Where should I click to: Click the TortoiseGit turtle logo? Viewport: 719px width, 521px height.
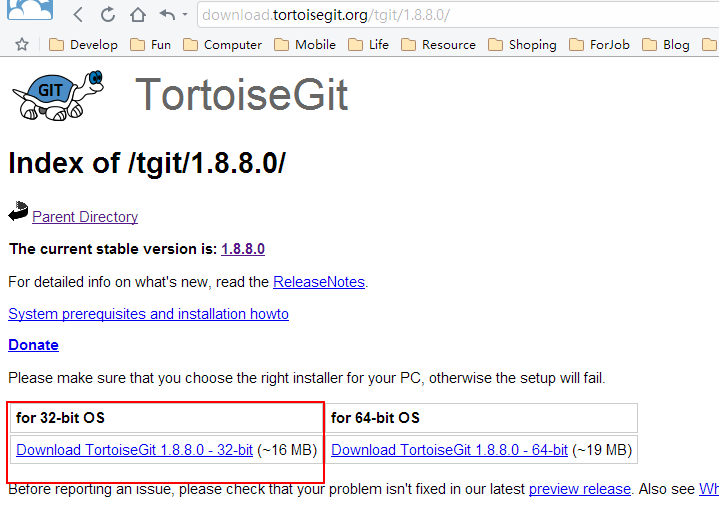coord(59,94)
